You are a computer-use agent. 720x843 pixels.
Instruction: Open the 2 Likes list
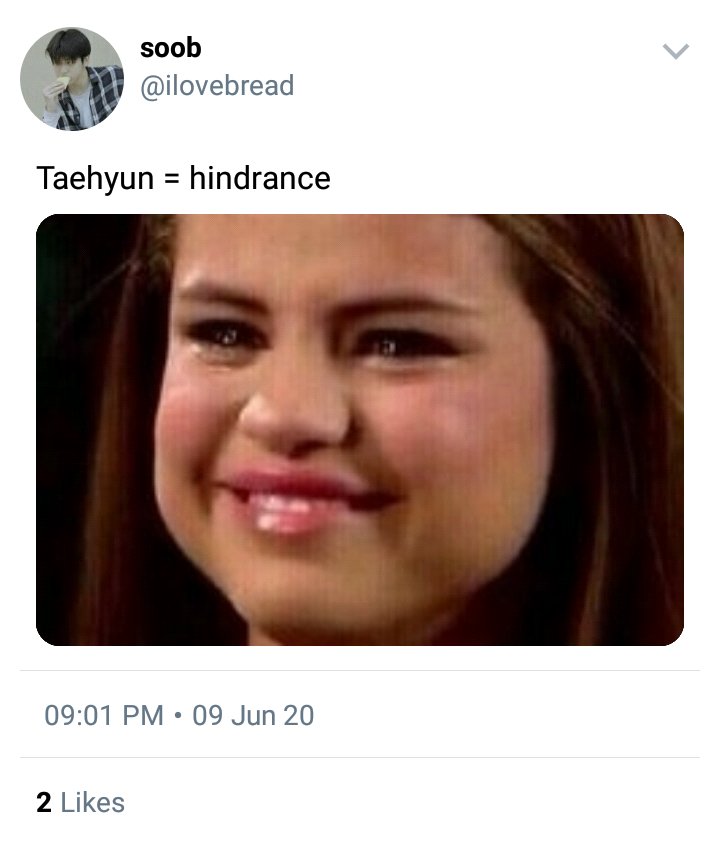(x=81, y=803)
